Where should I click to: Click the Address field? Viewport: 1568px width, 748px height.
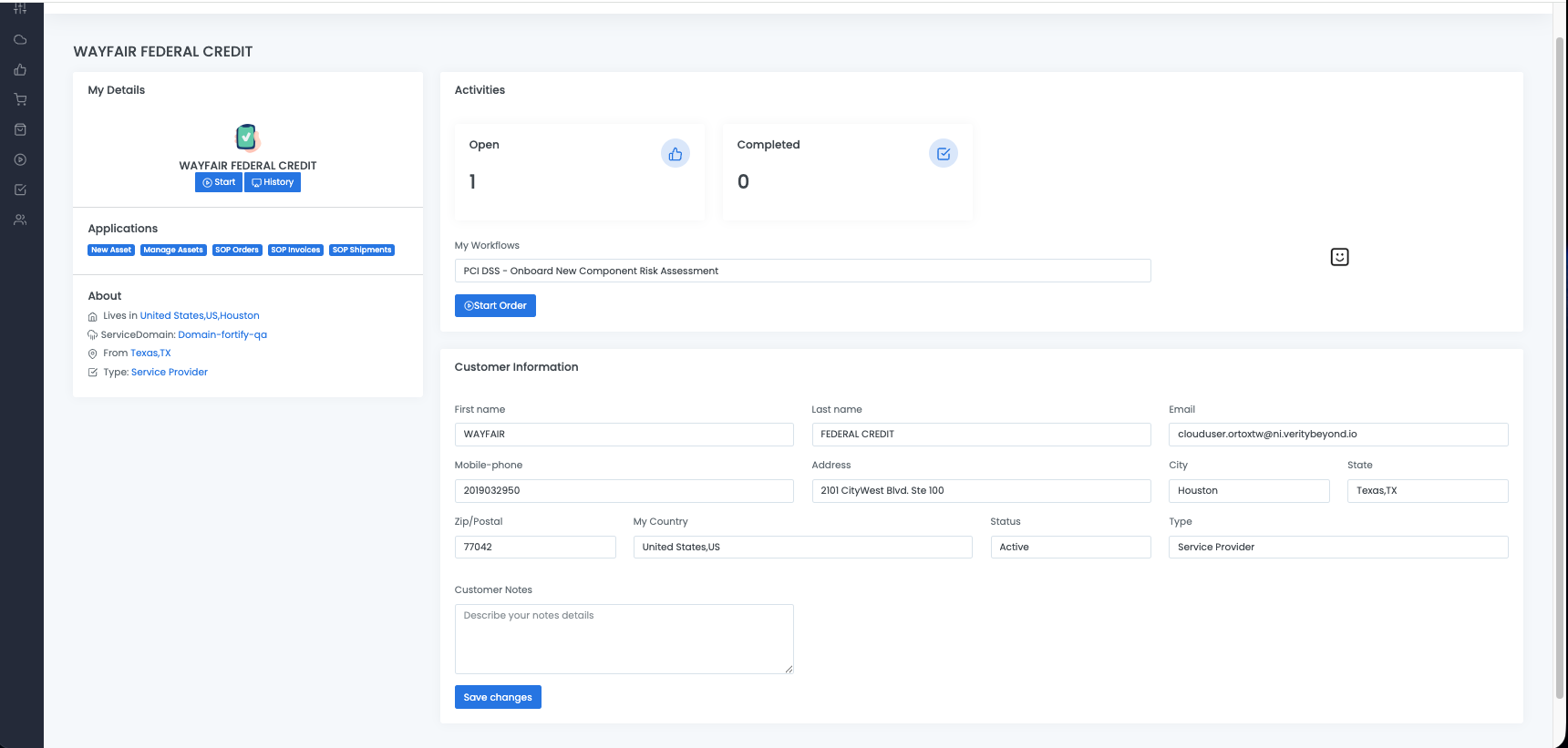(981, 491)
